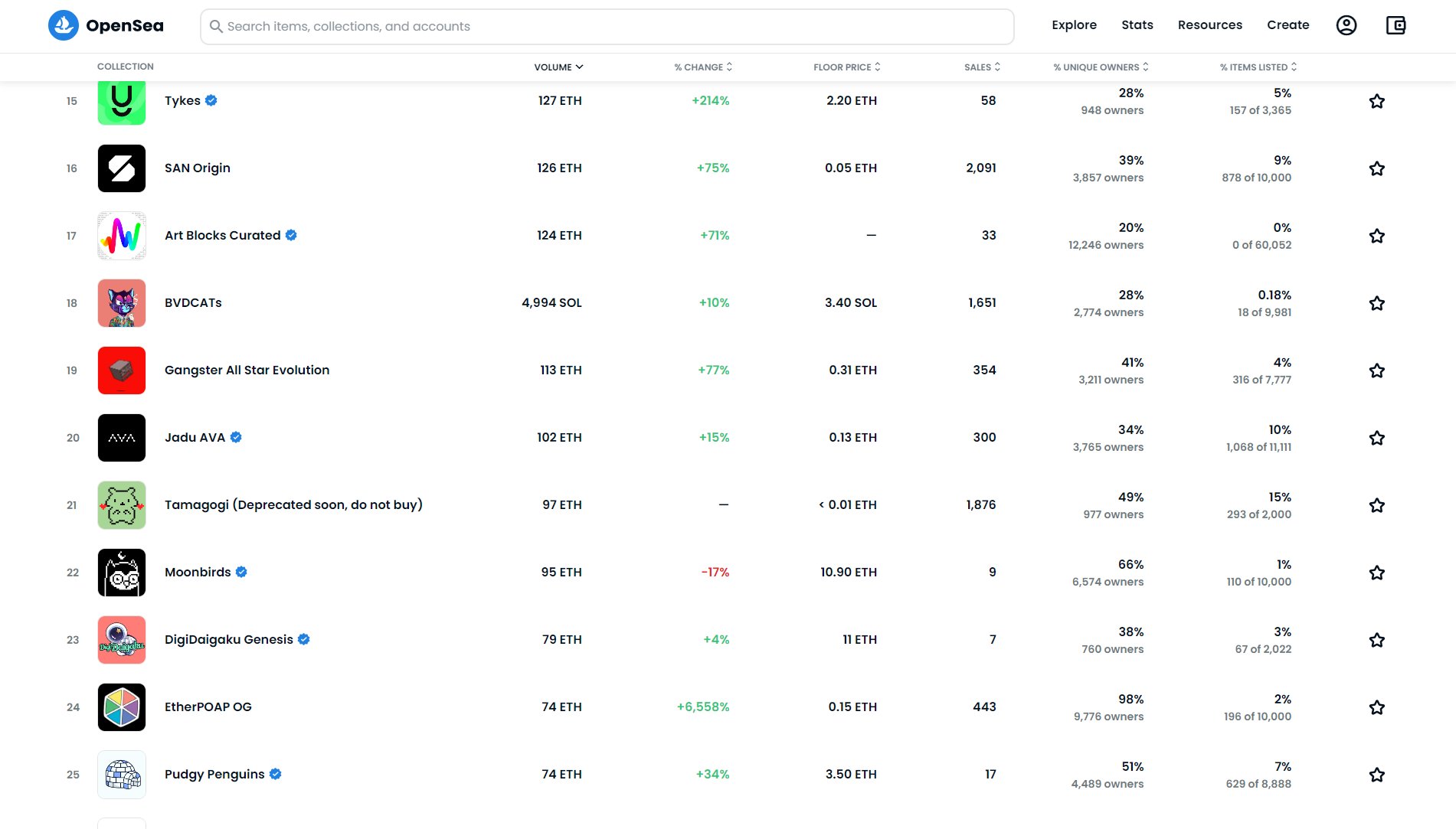Star the Tamagogi collection
This screenshot has width=1456, height=829.
point(1377,505)
